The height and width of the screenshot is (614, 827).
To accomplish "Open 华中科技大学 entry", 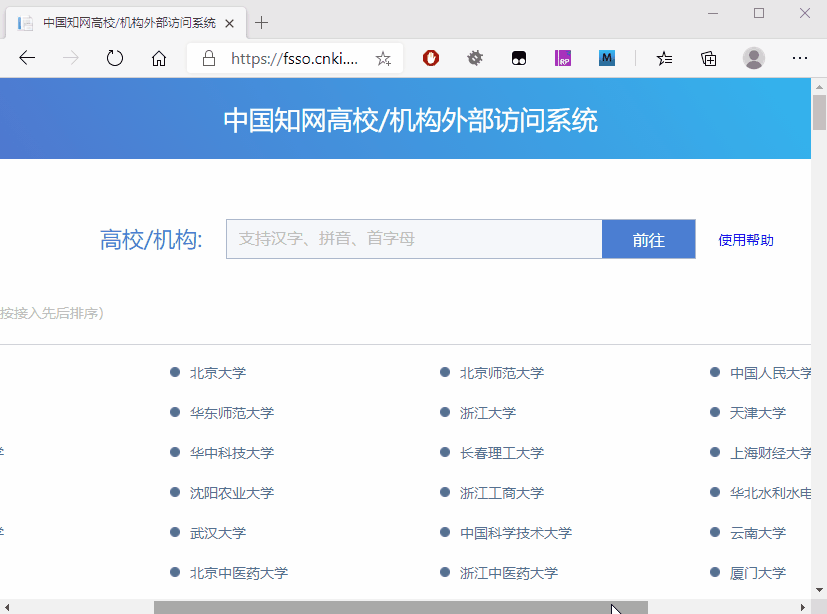I will (232, 453).
